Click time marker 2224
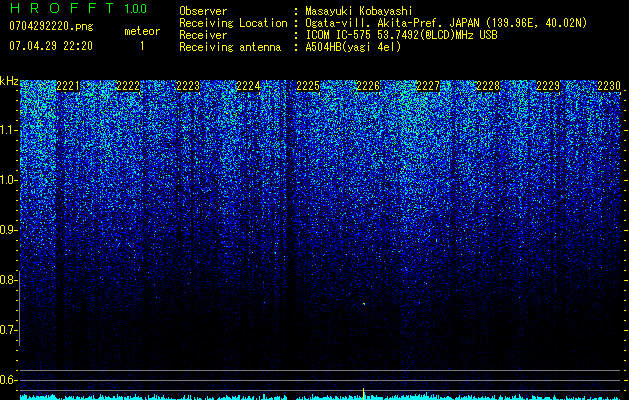629x400 pixels. click(248, 86)
